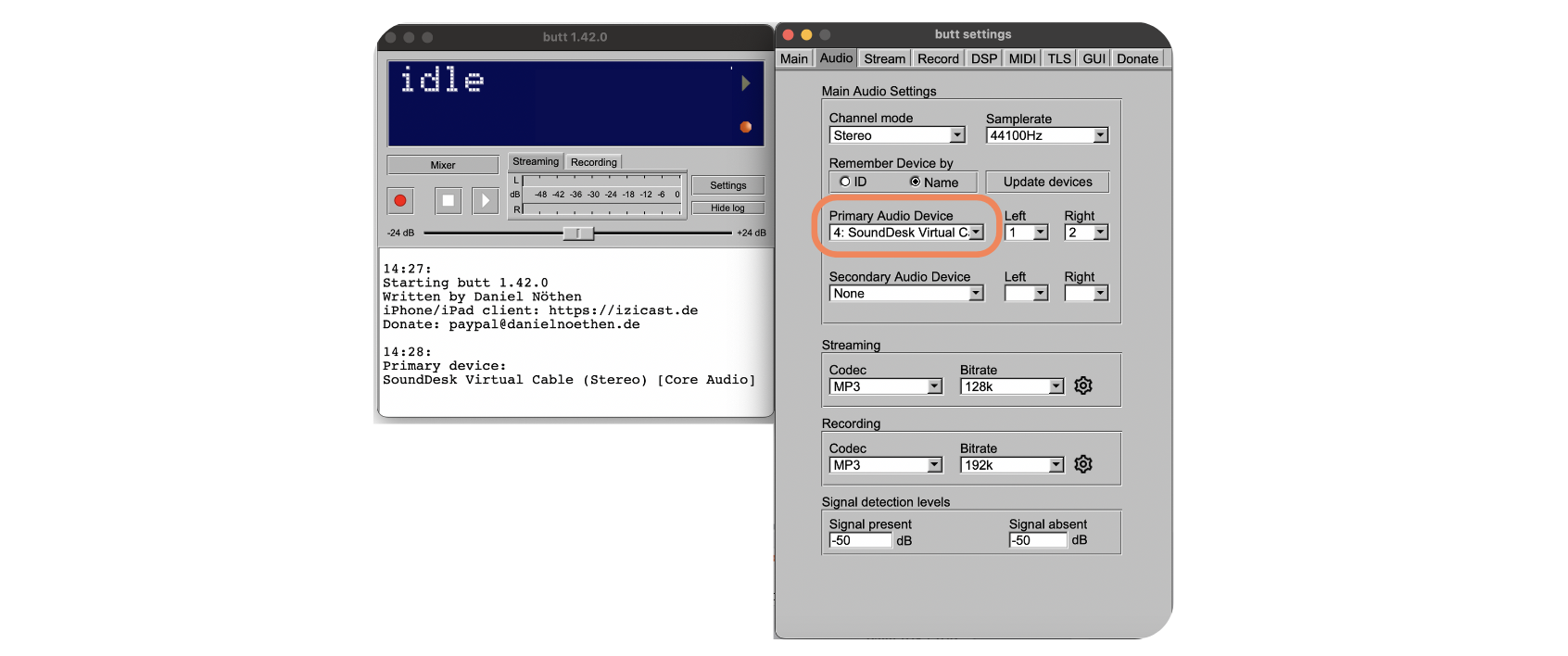Screen dimensions: 1568x656
Task: Open the Mixer window
Action: [442, 165]
